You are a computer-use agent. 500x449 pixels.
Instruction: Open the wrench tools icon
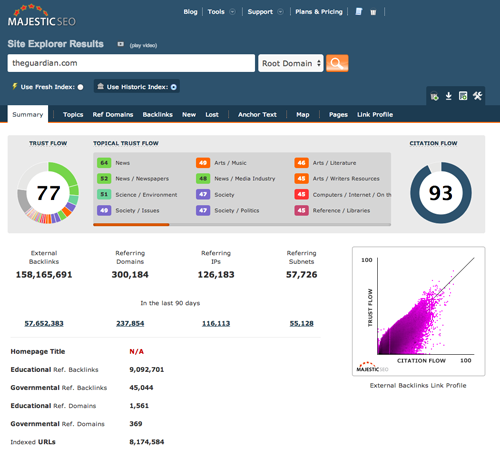tap(477, 96)
